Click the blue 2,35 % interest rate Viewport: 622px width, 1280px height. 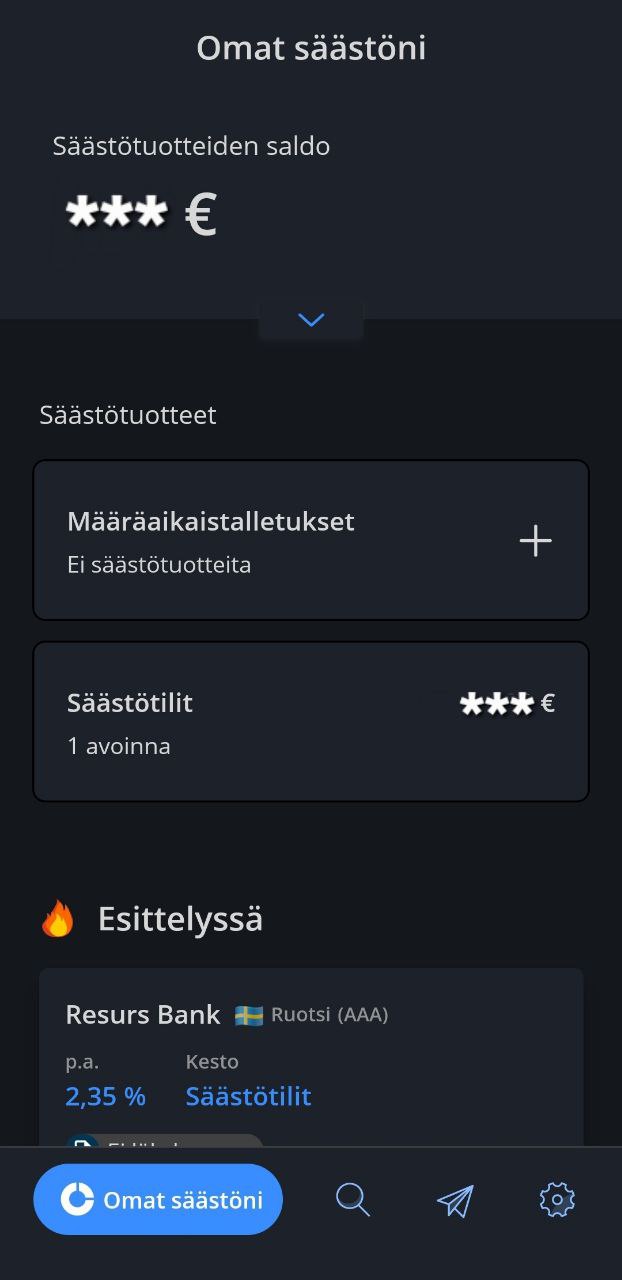105,1096
